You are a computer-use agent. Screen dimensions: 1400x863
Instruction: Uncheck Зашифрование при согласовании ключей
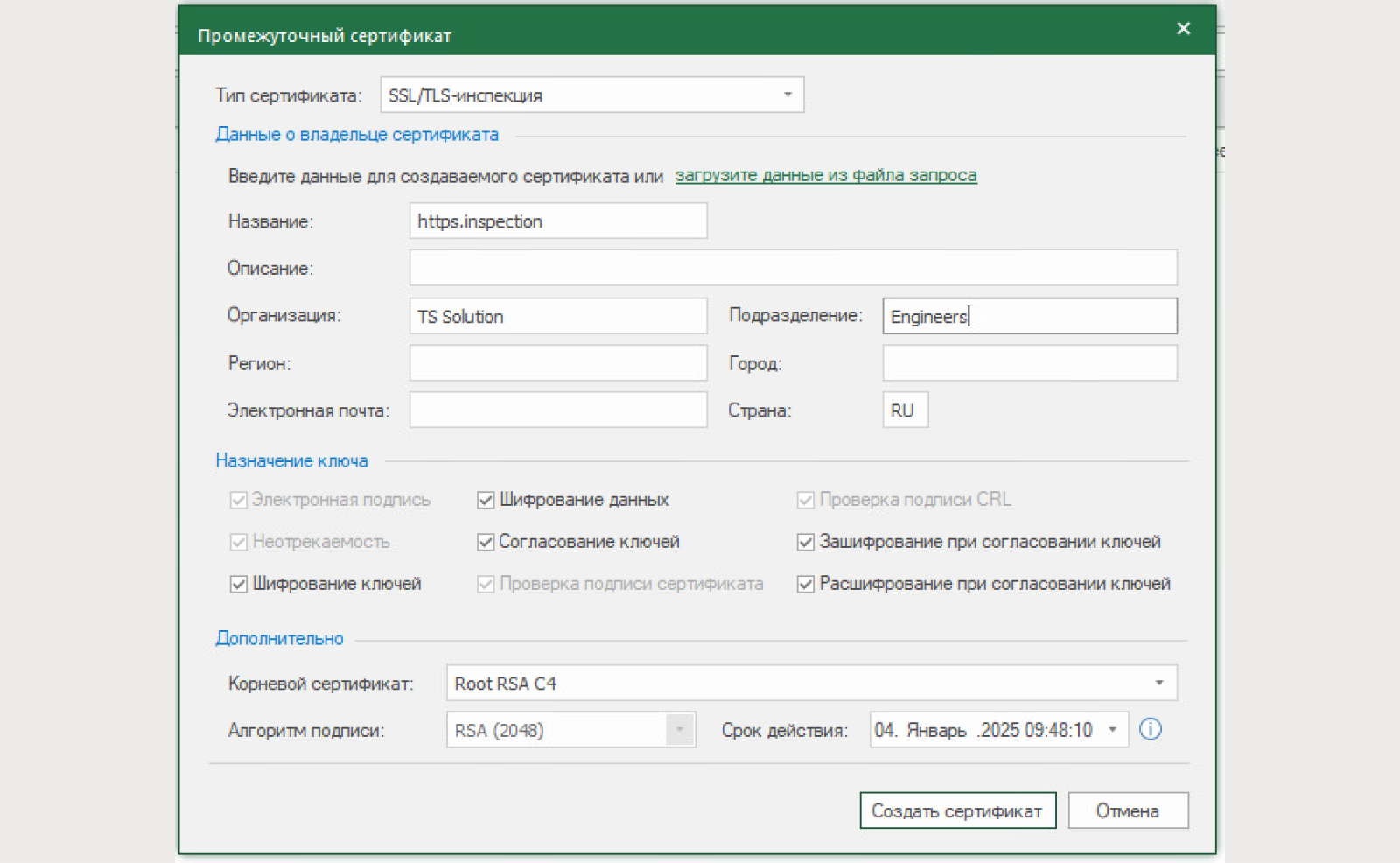pyautogui.click(x=806, y=542)
